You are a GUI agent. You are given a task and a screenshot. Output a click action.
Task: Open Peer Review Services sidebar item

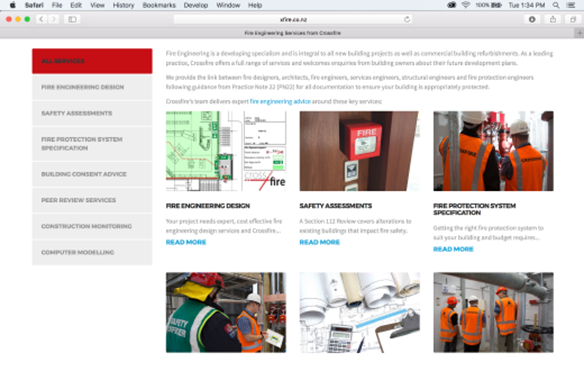(92, 200)
